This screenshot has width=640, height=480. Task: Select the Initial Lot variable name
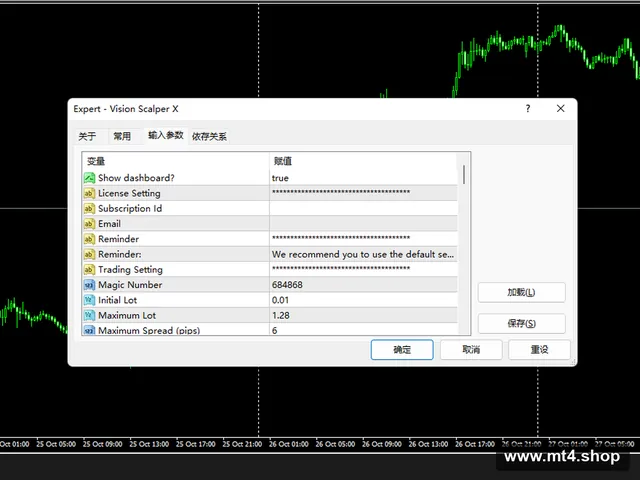[118, 300]
